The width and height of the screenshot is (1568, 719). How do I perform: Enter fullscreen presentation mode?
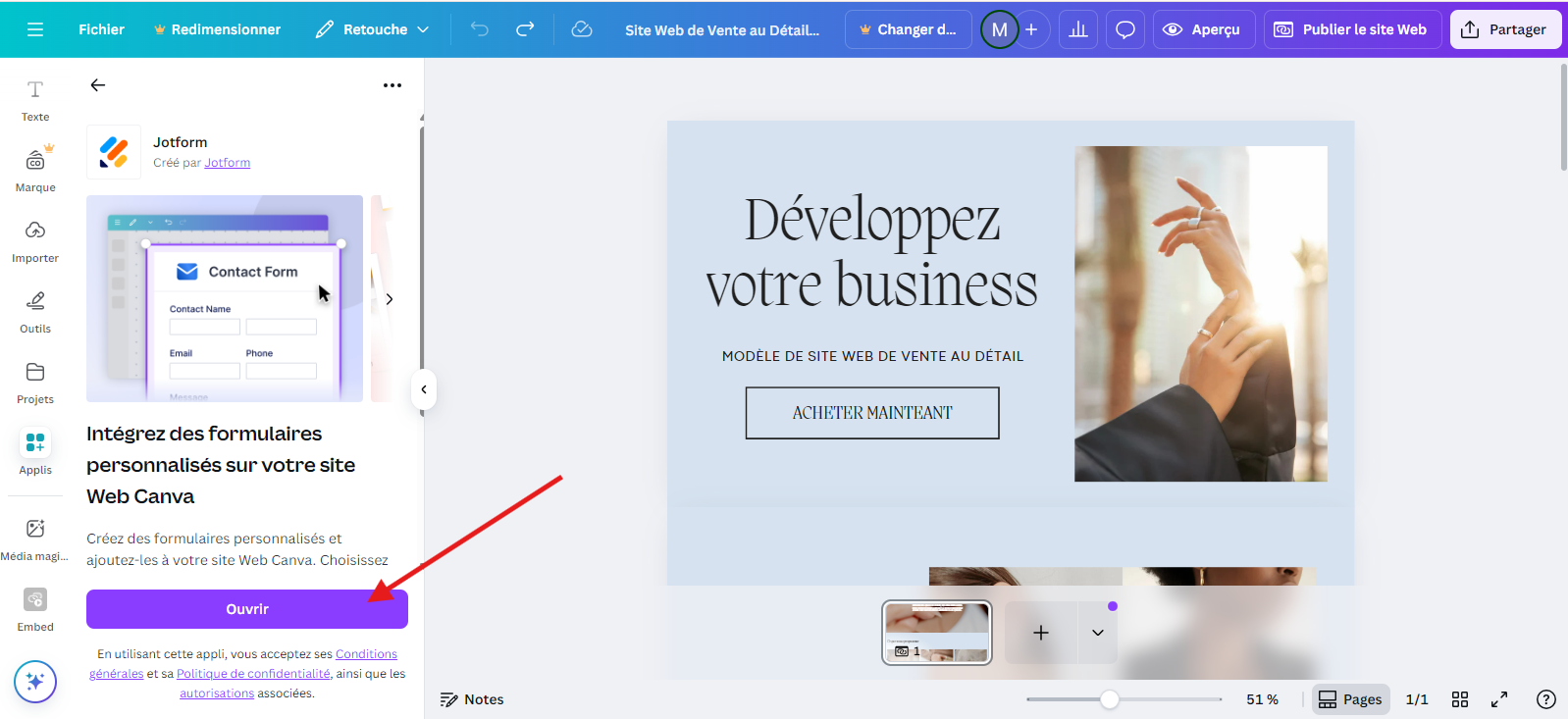tap(1499, 699)
